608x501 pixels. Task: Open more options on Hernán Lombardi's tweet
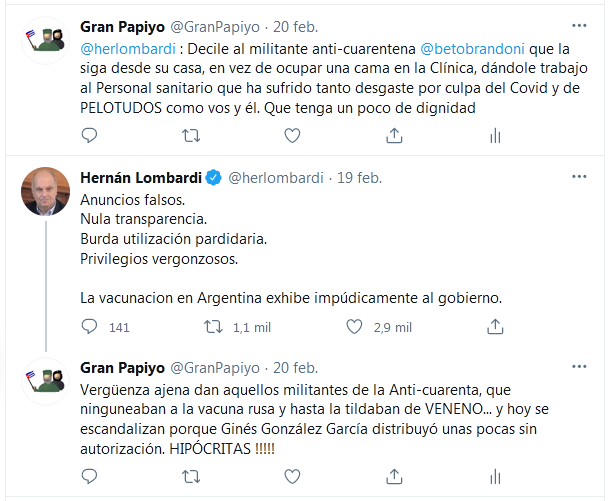(579, 178)
